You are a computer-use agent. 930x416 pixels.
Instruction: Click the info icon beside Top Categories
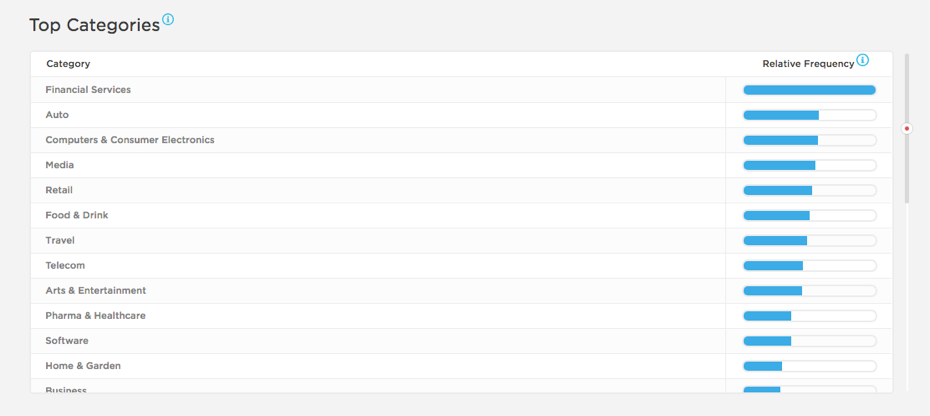pyautogui.click(x=168, y=19)
